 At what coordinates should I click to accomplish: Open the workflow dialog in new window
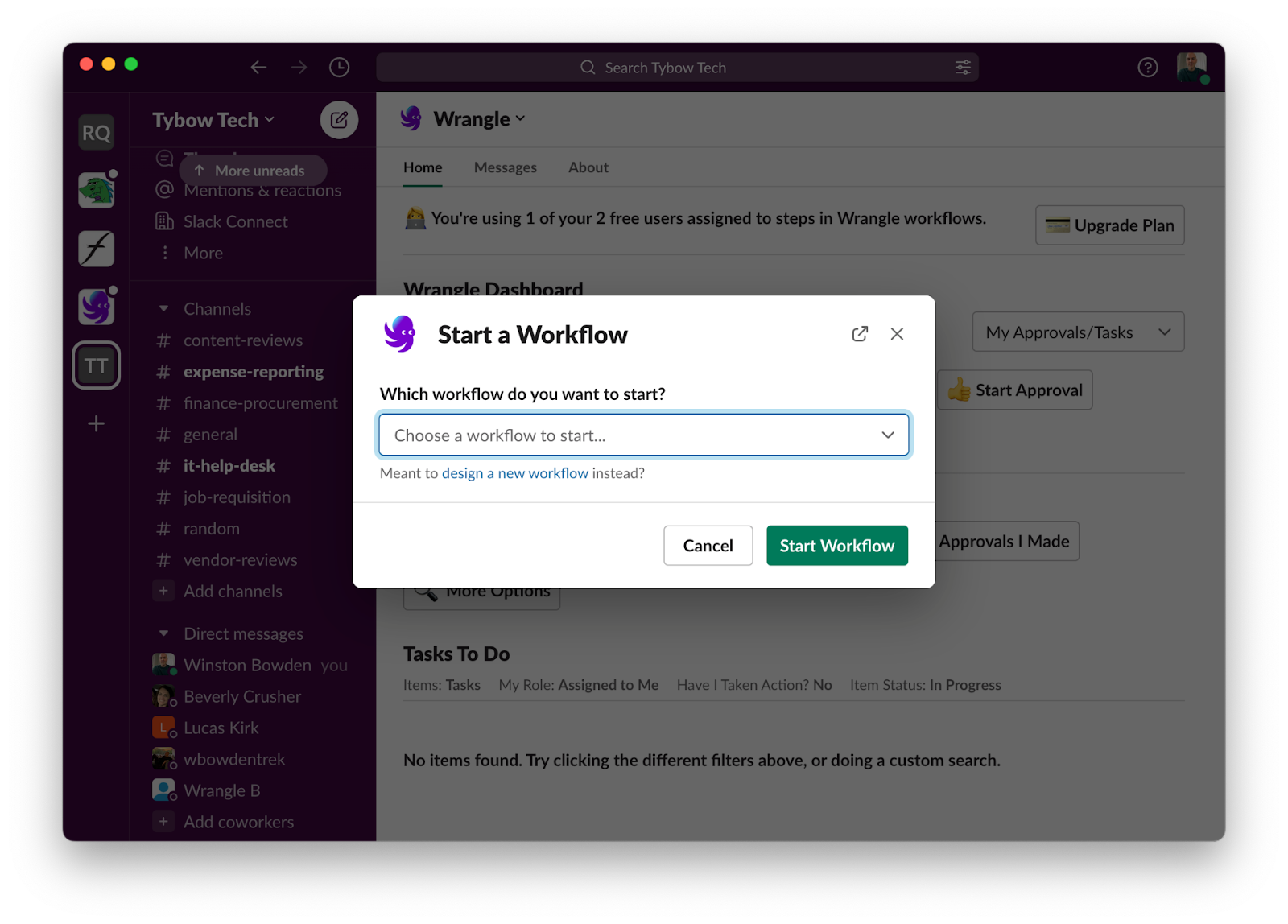(860, 334)
